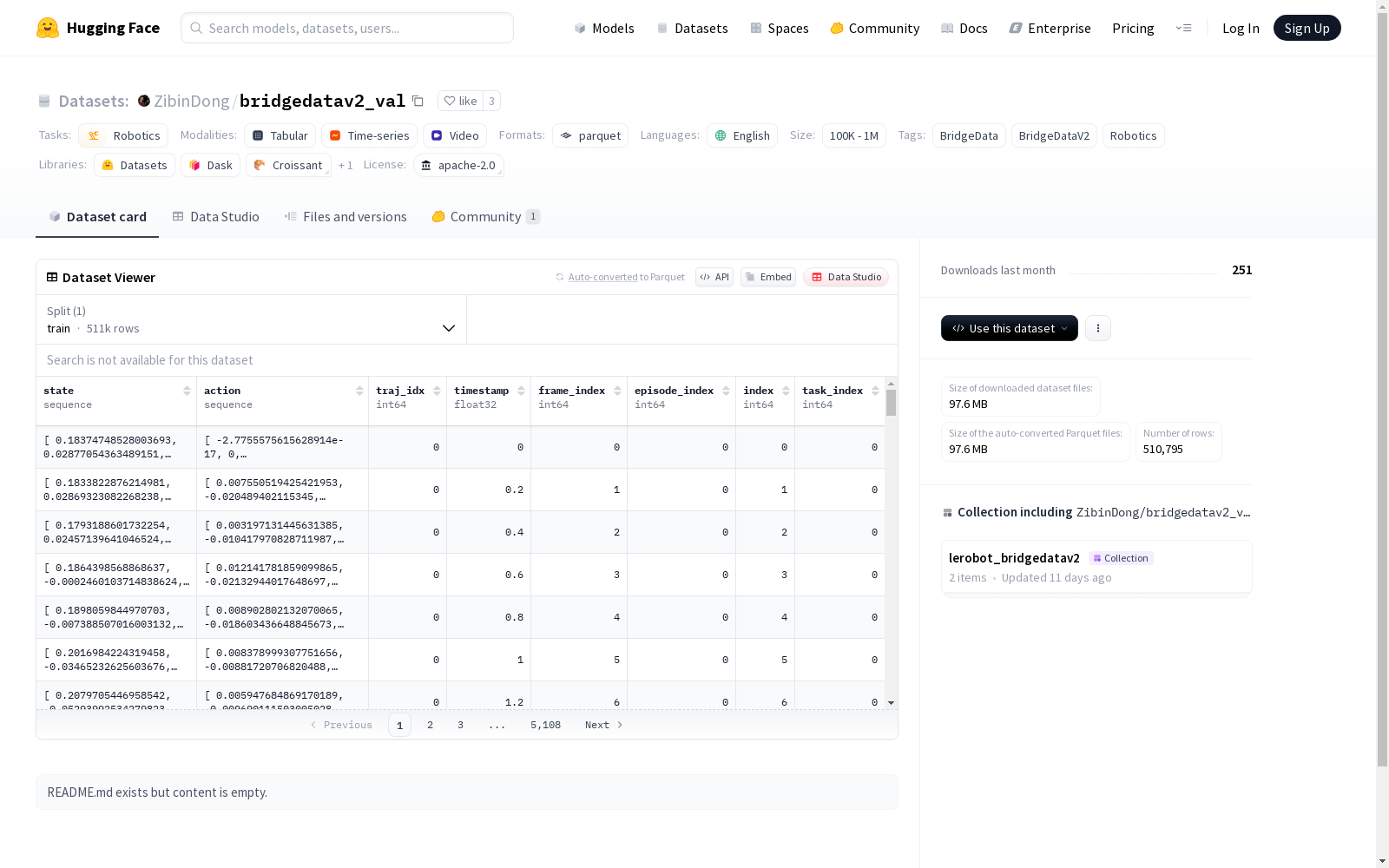Viewport: 1389px width, 868px height.
Task: Click the Sign Up button
Action: tap(1307, 28)
